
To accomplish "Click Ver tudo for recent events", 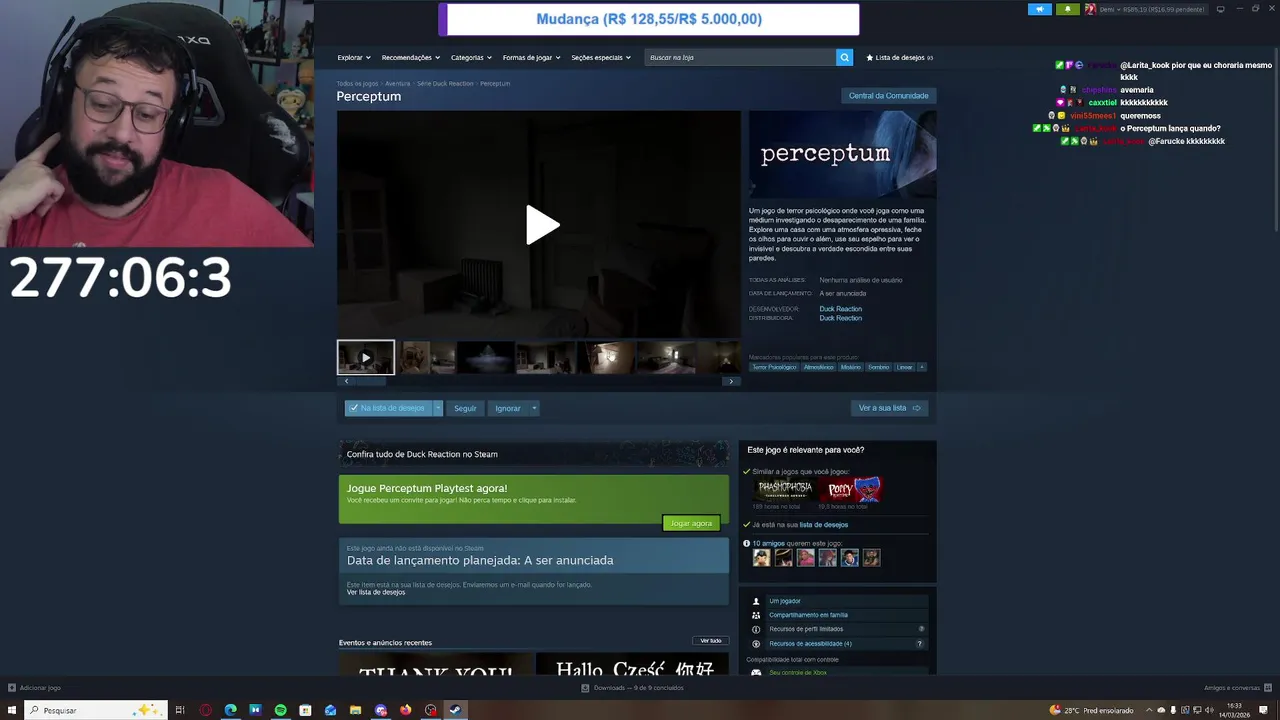I will [x=710, y=641].
